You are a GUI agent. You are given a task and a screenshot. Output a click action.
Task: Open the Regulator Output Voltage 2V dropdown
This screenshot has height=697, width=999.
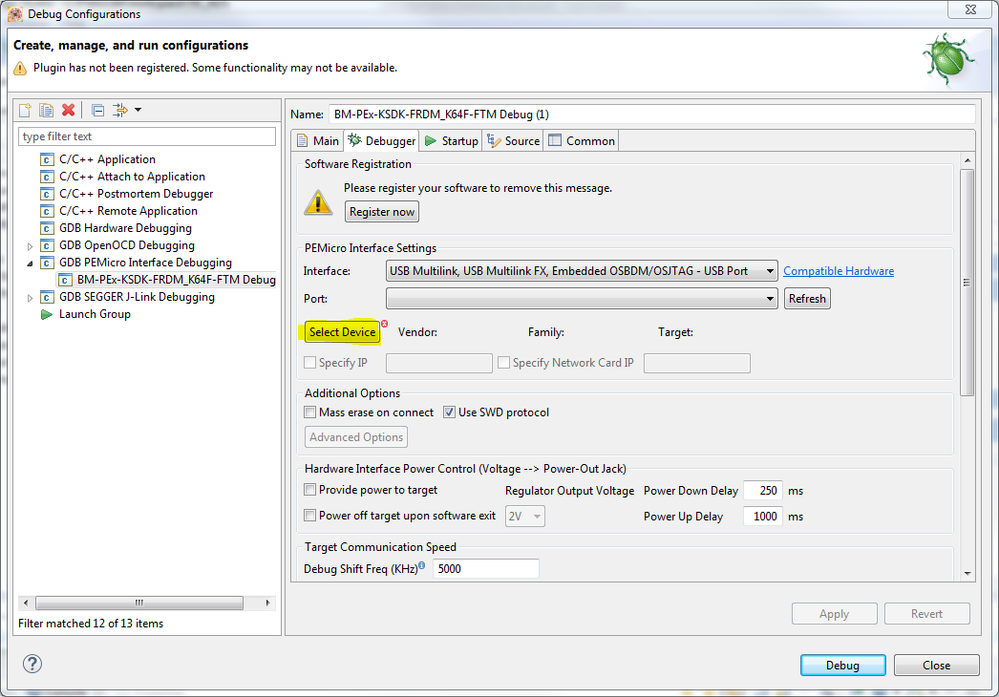pos(525,516)
